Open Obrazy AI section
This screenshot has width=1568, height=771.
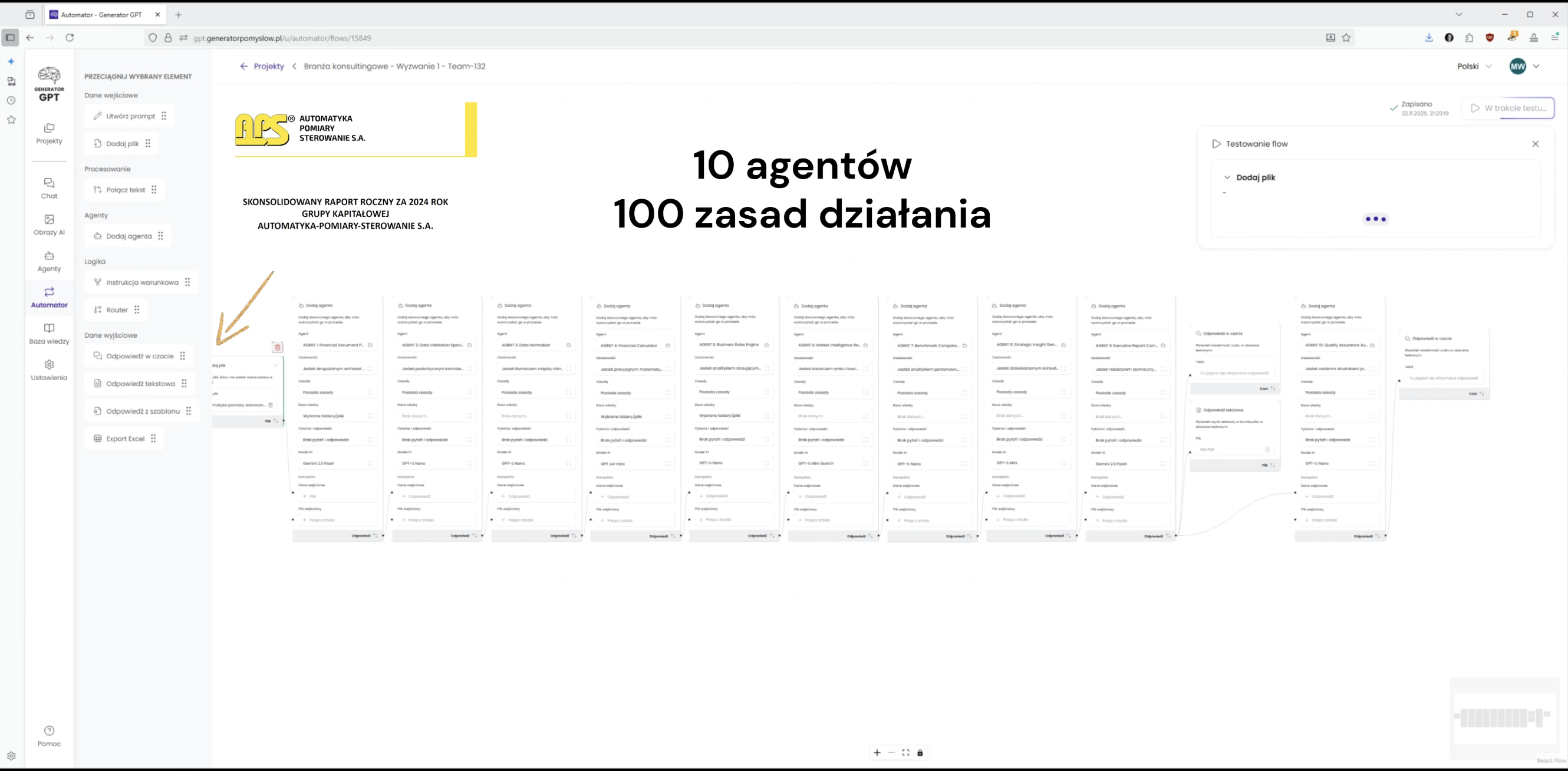coord(49,225)
